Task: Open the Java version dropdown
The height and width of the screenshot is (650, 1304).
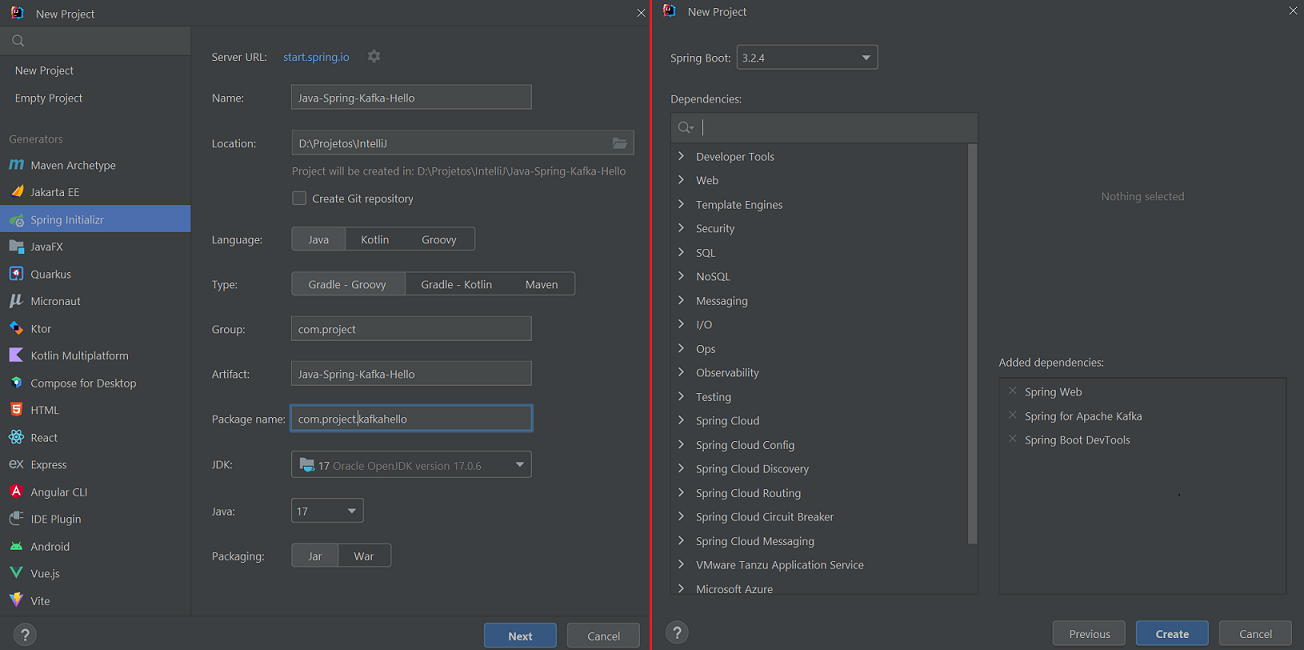Action: point(327,511)
